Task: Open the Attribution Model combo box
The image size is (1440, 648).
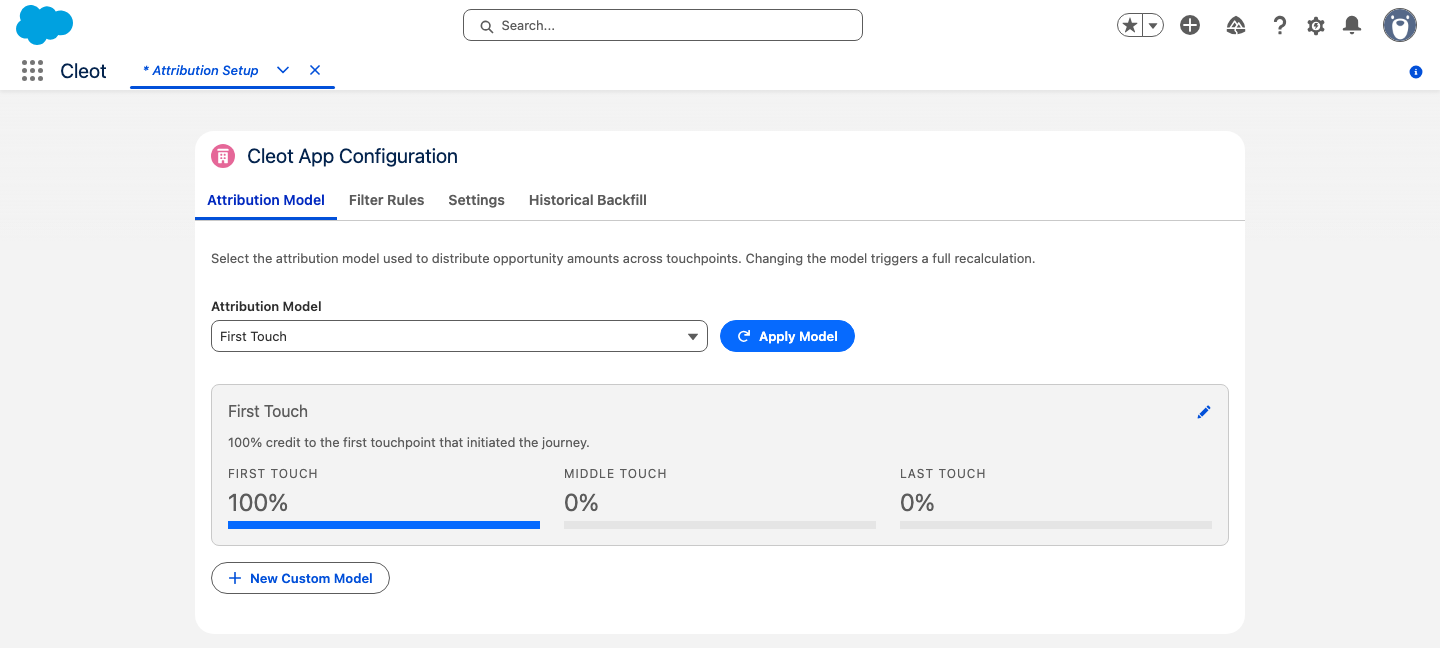Action: click(459, 336)
